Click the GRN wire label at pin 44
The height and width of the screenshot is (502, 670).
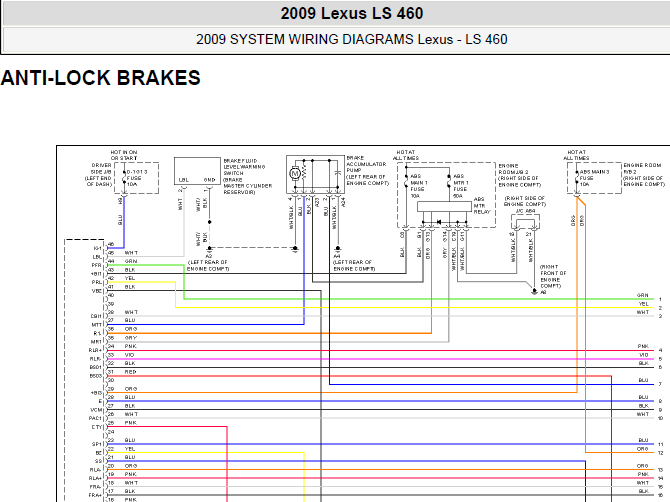pyautogui.click(x=131, y=261)
